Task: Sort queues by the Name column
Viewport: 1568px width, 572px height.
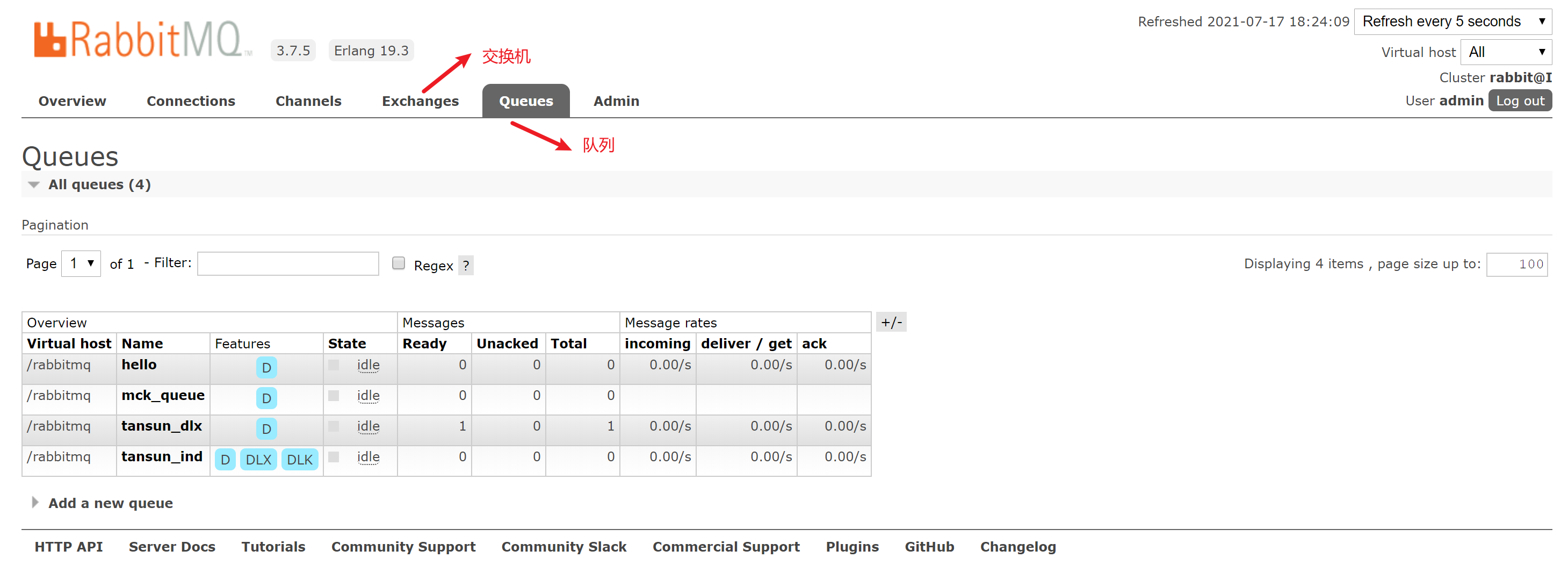Action: point(142,343)
